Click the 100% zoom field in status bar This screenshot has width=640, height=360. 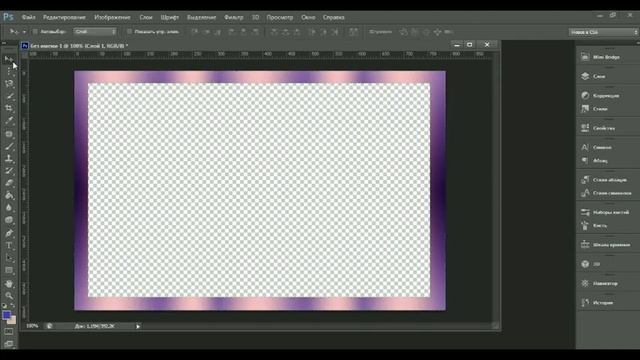[32, 326]
